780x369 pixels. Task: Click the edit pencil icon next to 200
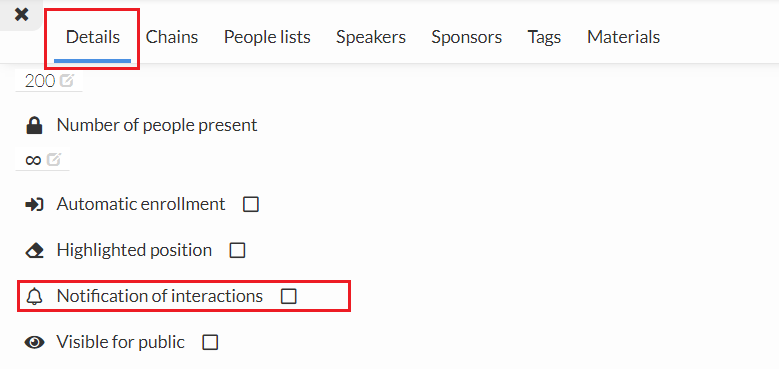tap(67, 80)
